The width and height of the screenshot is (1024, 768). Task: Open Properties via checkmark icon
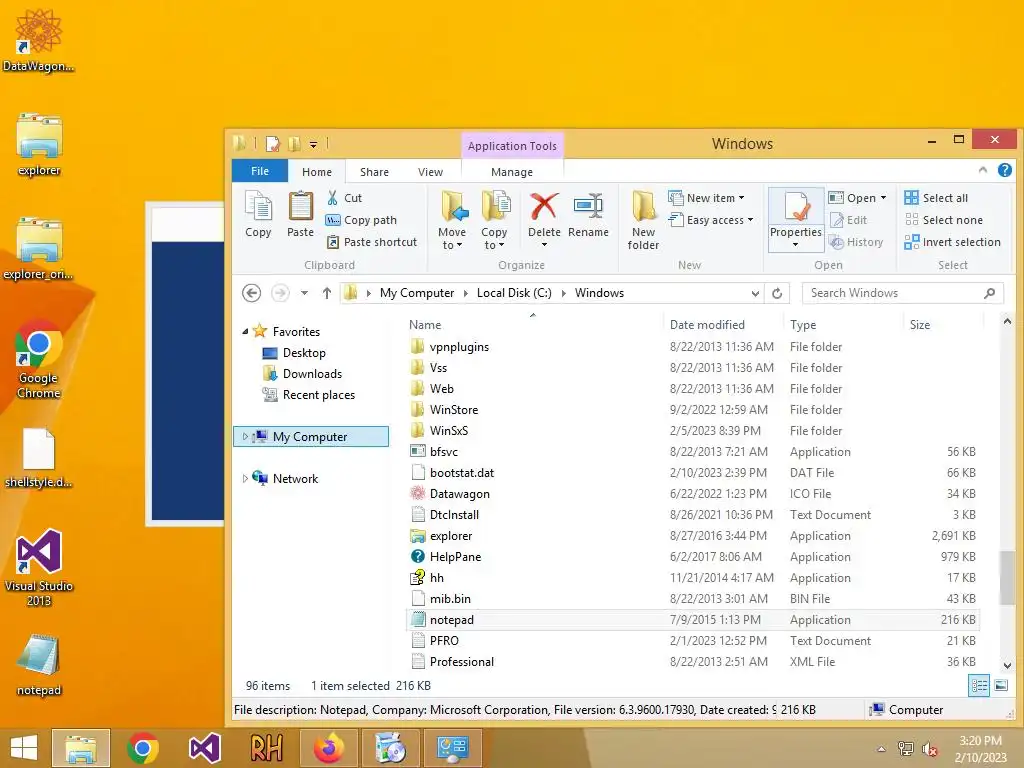pos(796,208)
